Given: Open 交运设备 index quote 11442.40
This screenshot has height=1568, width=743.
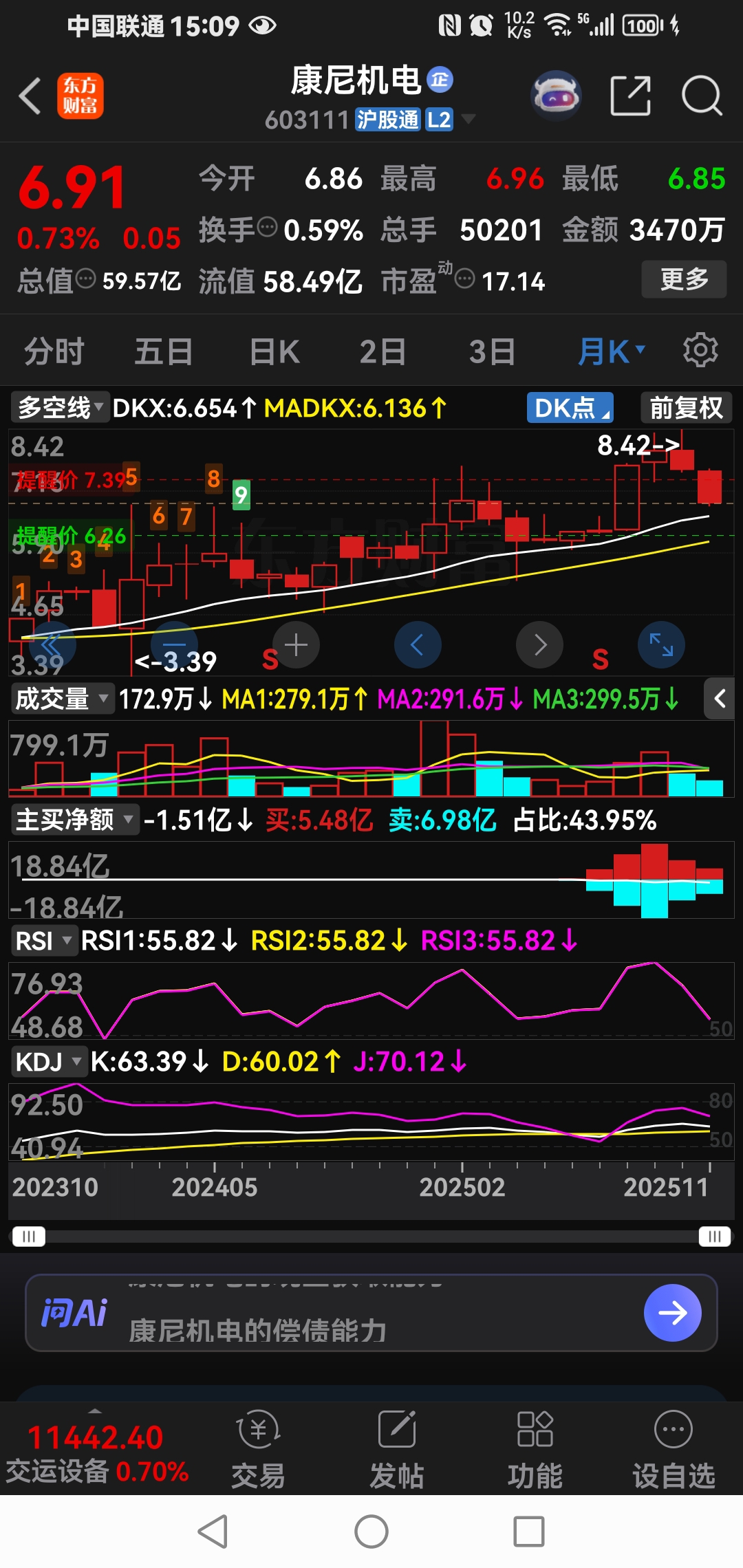Looking at the screenshot, I should 96,1453.
